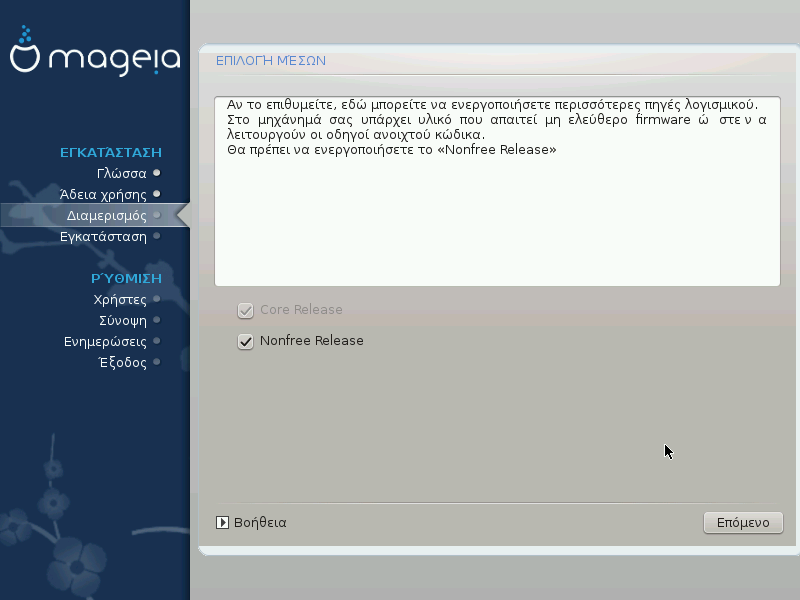Select the Εγκατάσταση step under installation
This screenshot has height=600, width=800.
[103, 236]
